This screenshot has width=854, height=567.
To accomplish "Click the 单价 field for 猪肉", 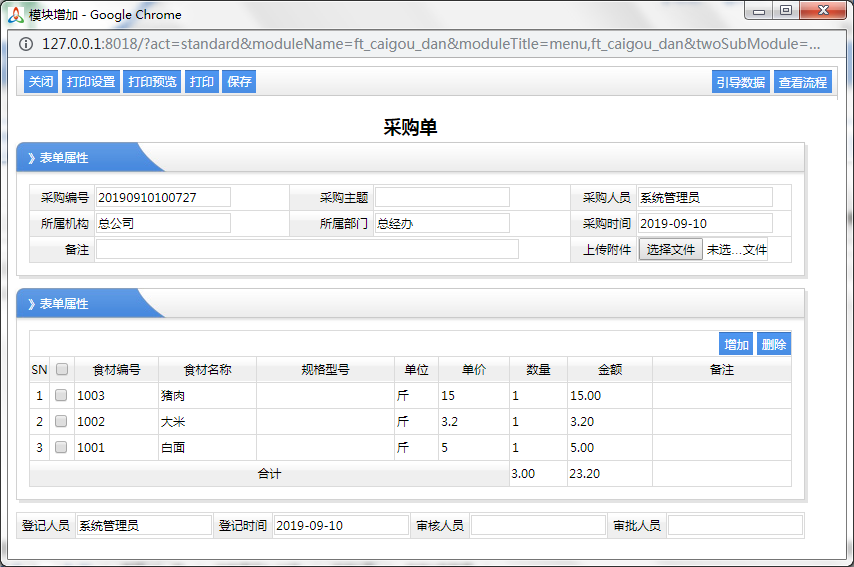I will click(x=473, y=396).
